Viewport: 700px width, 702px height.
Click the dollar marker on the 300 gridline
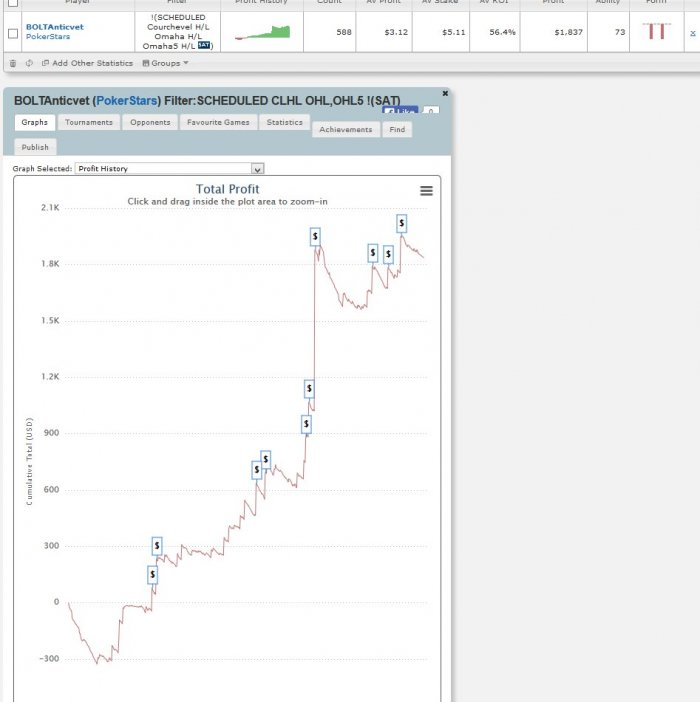tap(157, 546)
